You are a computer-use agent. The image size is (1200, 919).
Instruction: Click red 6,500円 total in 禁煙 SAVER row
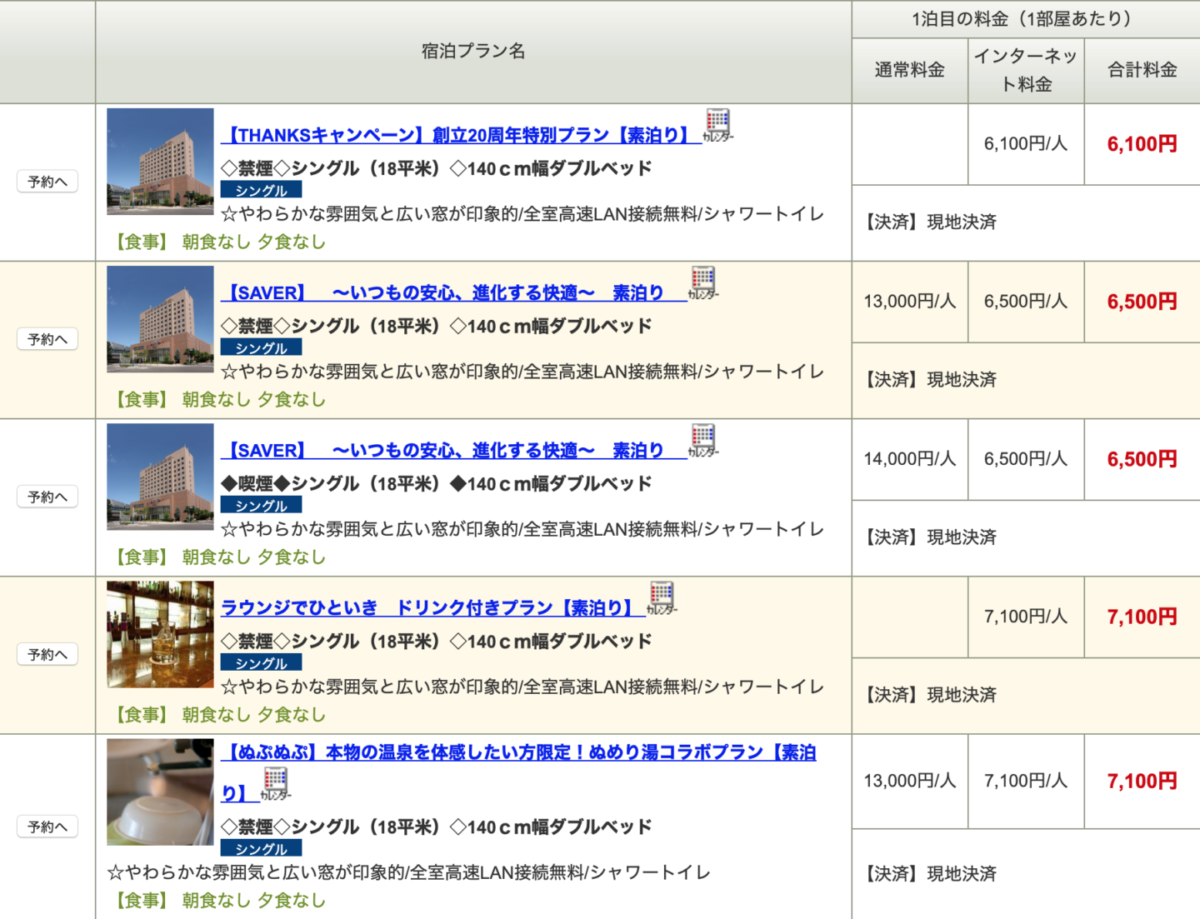pyautogui.click(x=1142, y=301)
